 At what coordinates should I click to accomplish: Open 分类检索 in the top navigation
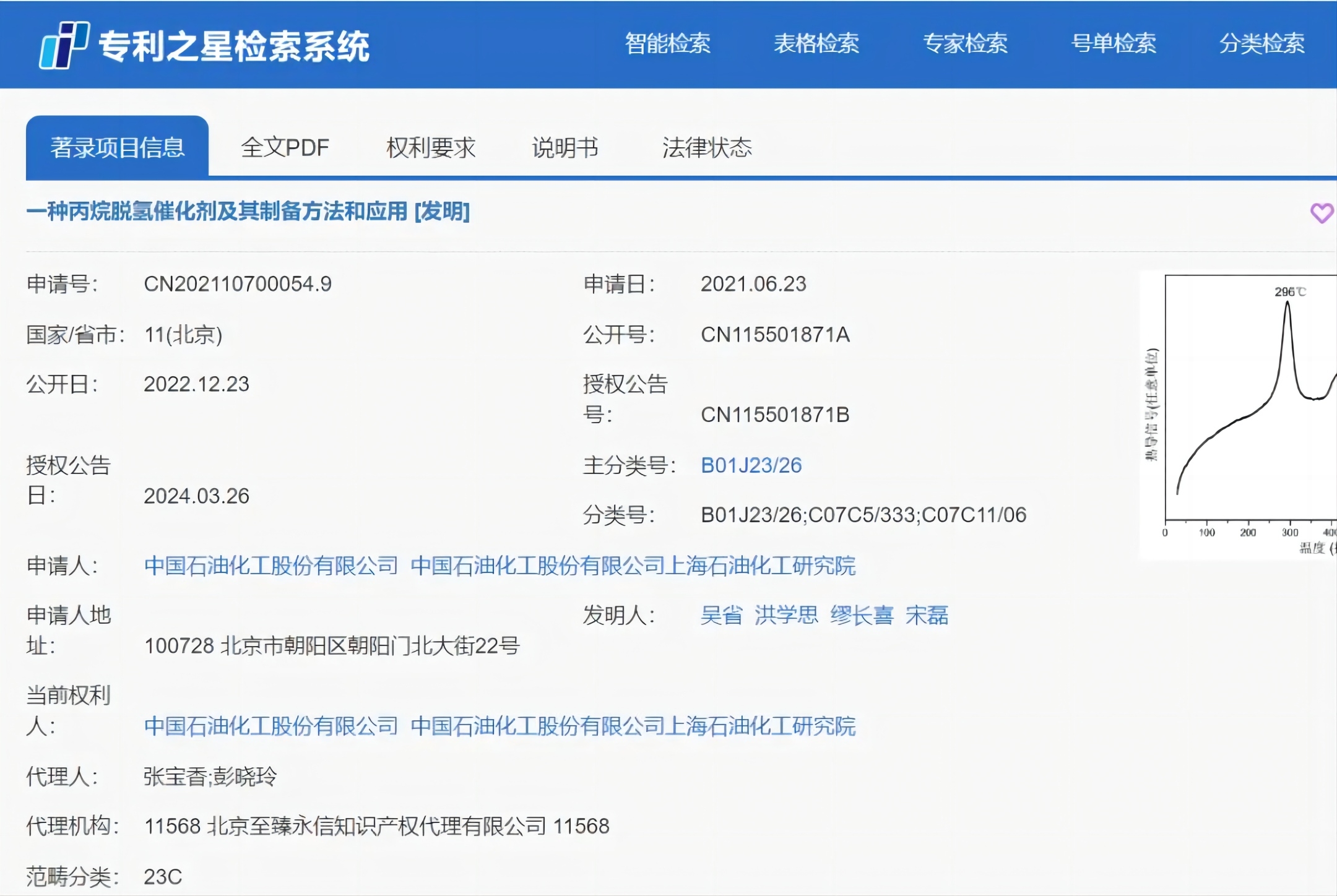1262,43
